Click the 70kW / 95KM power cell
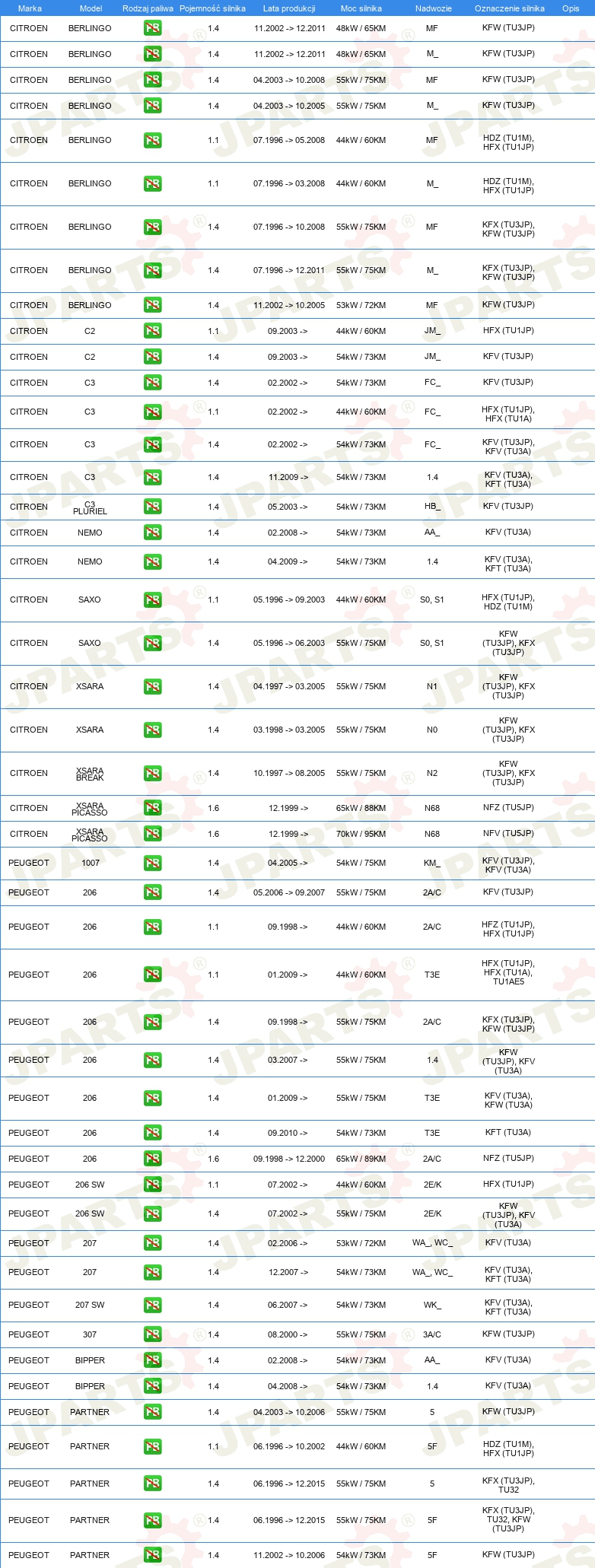 [361, 834]
